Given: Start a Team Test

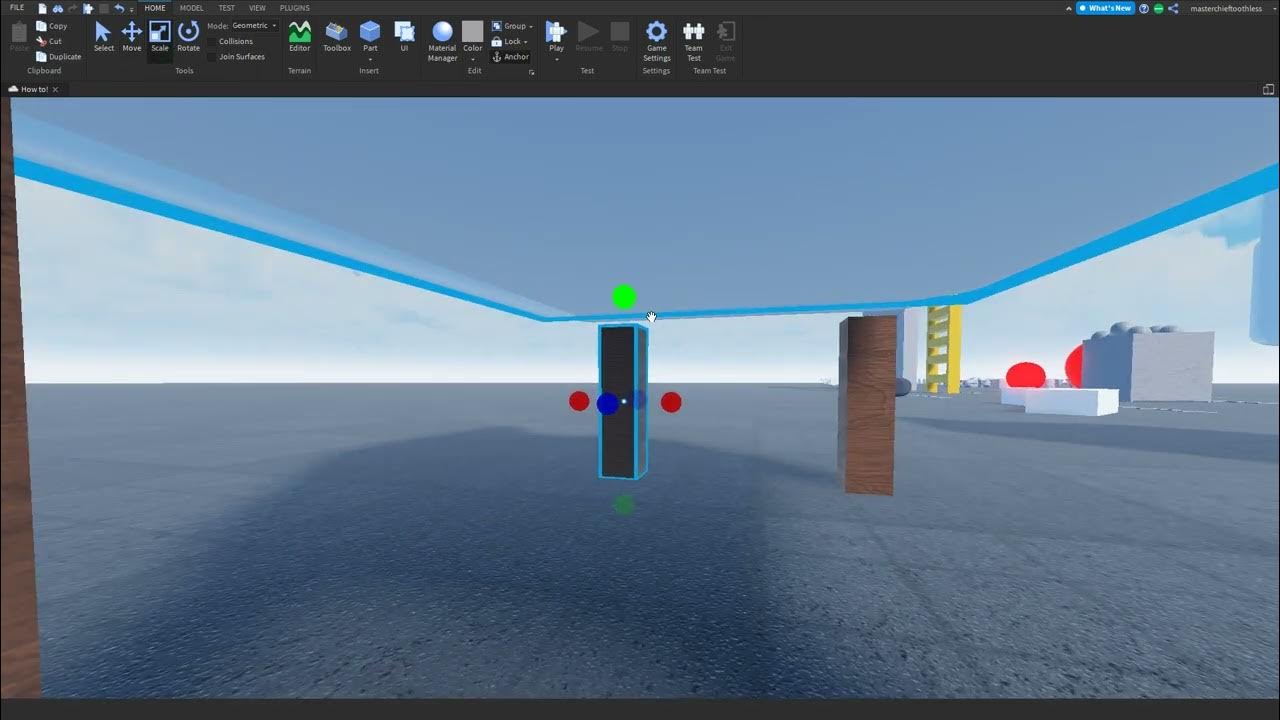Looking at the screenshot, I should coord(693,41).
